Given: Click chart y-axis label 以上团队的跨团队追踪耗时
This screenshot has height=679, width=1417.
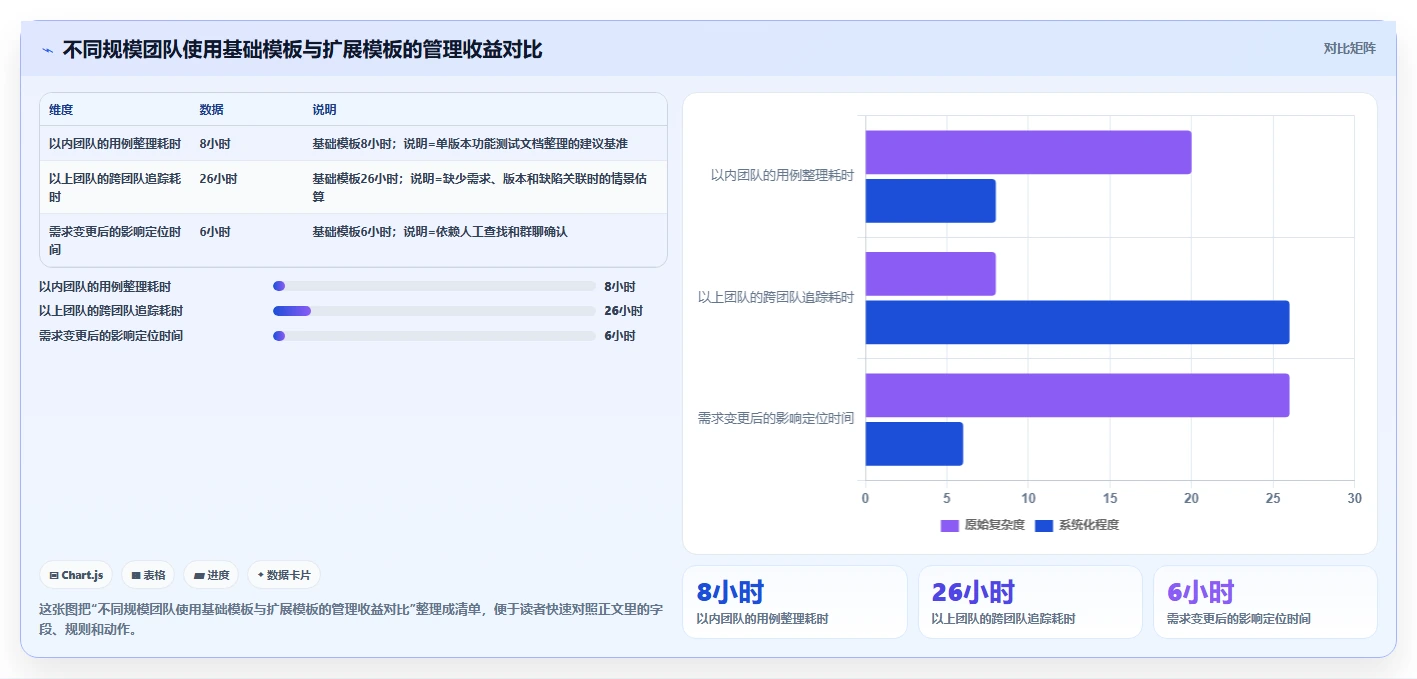Looking at the screenshot, I should pyautogui.click(x=776, y=298).
